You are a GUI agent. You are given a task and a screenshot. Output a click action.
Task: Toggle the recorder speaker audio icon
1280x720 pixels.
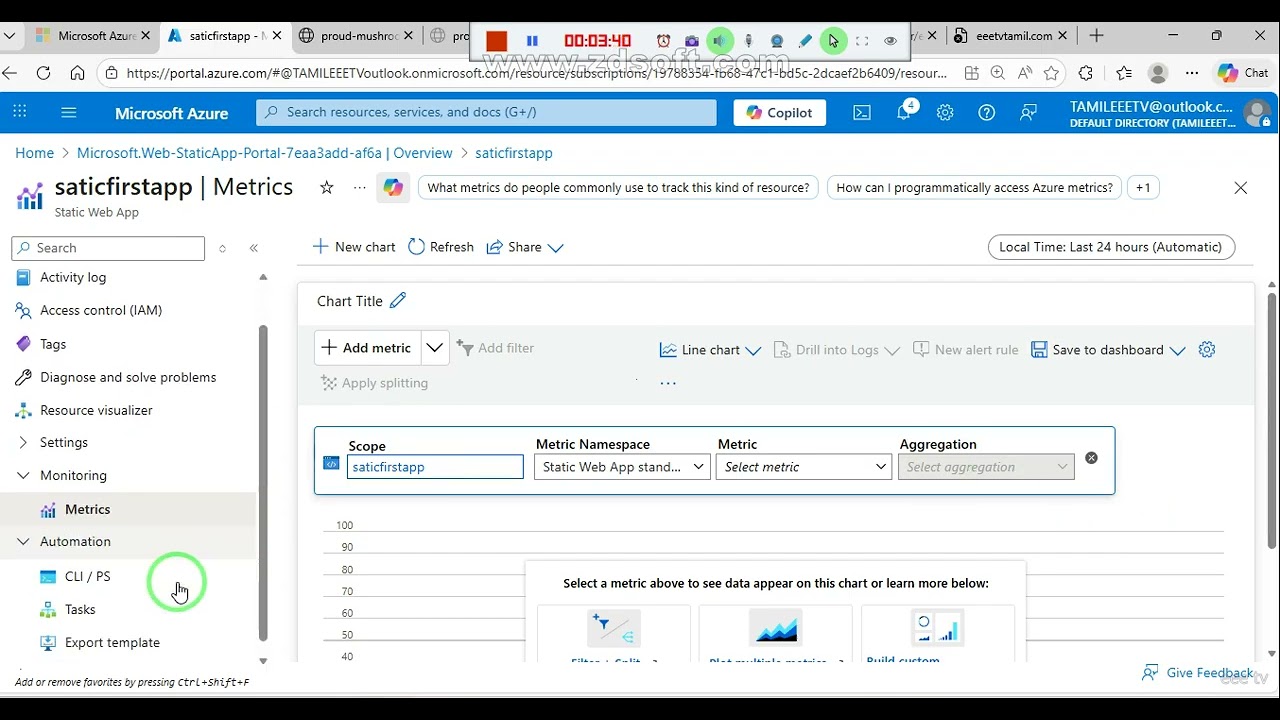720,41
